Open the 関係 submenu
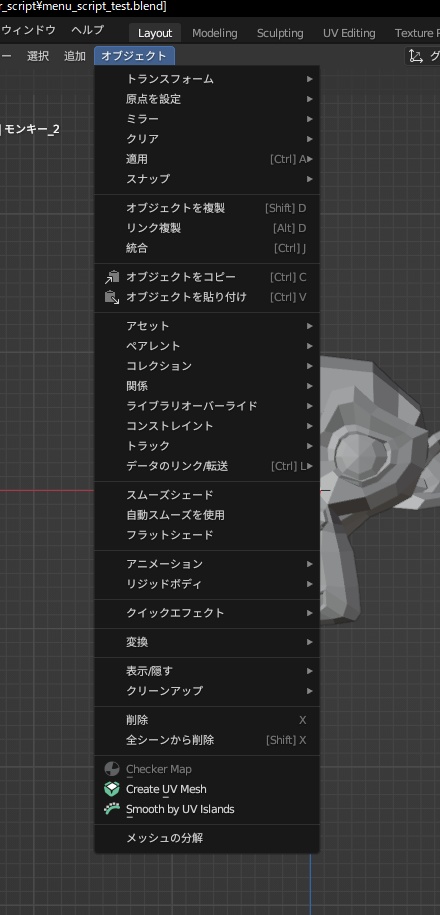The height and width of the screenshot is (915, 440). pyautogui.click(x=207, y=386)
